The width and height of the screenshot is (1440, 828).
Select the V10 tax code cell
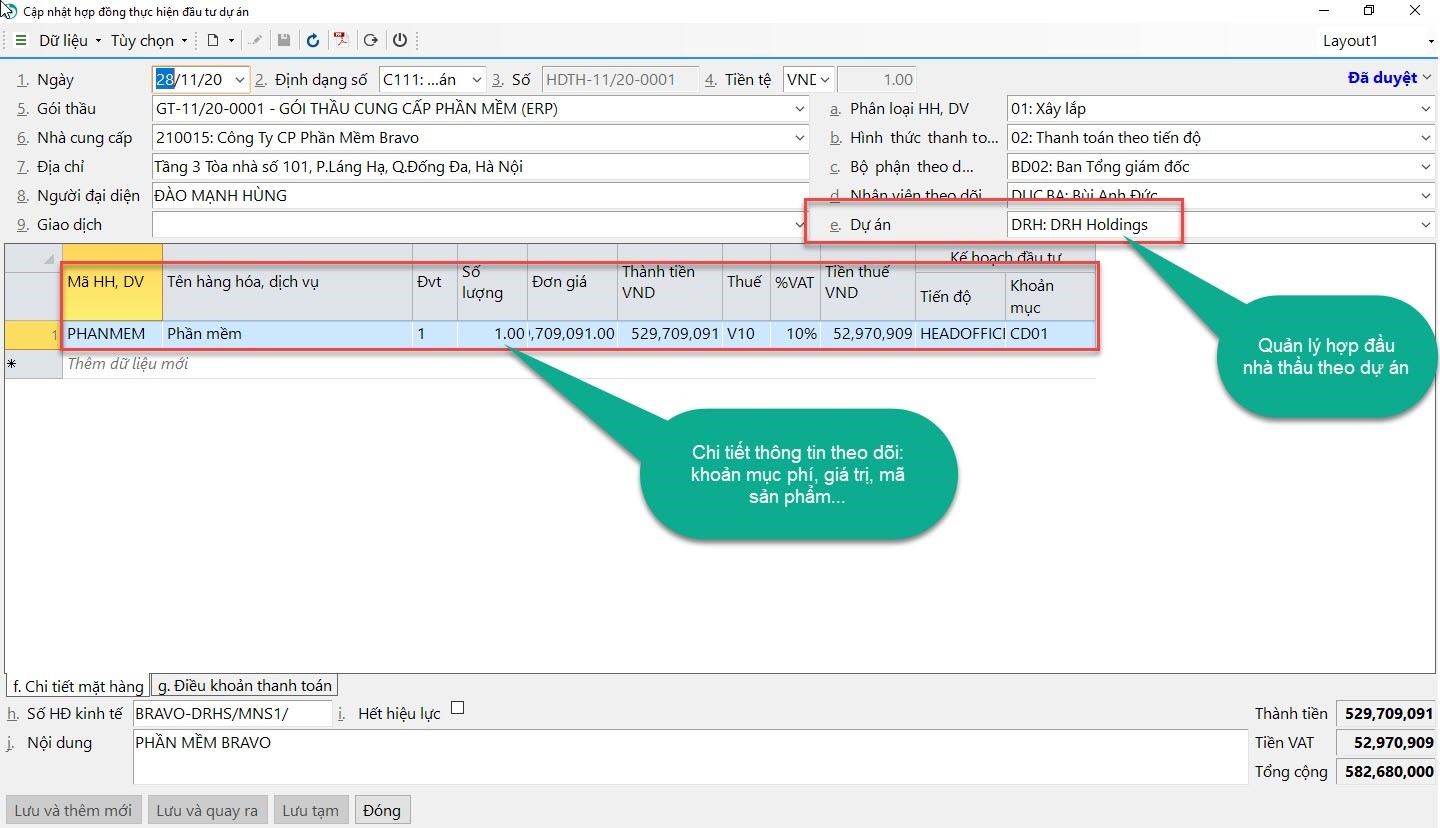pos(746,334)
